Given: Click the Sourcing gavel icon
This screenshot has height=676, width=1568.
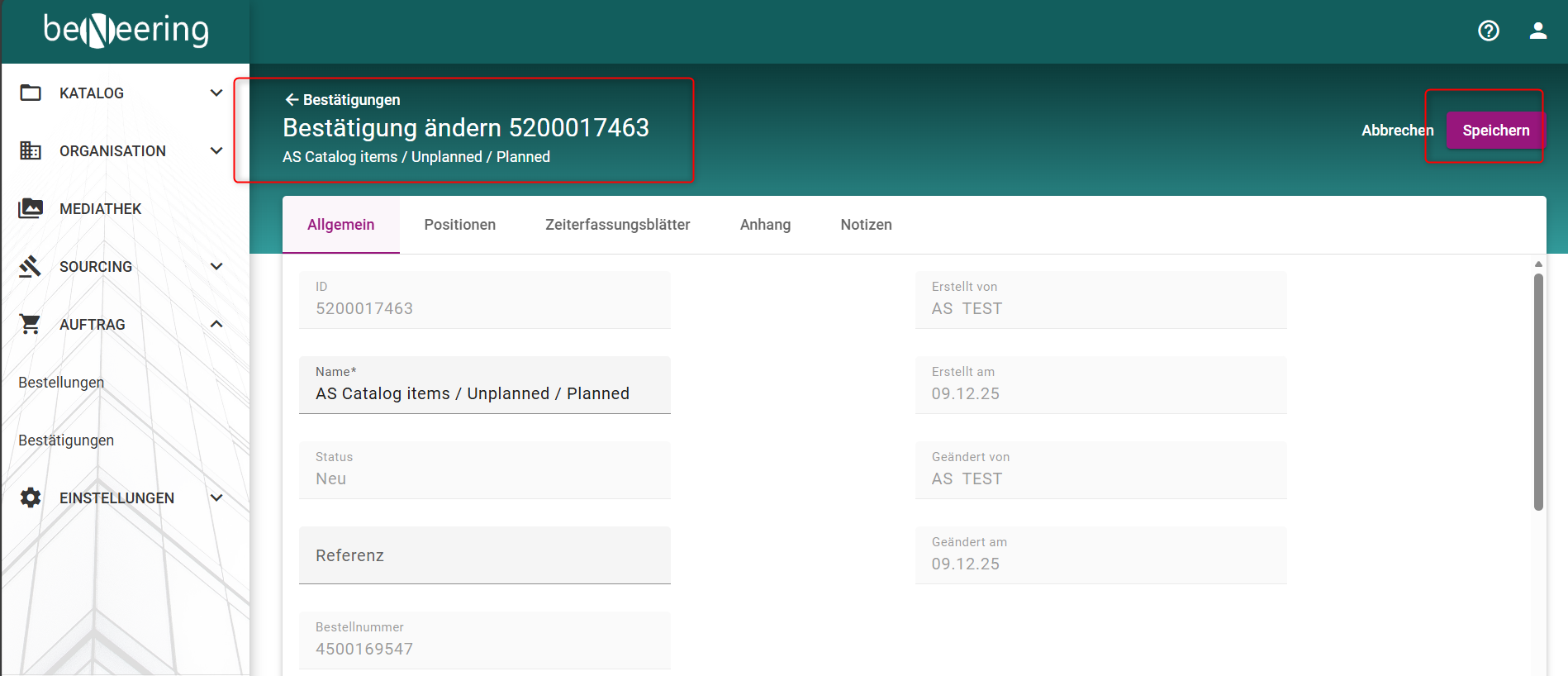Looking at the screenshot, I should (31, 266).
